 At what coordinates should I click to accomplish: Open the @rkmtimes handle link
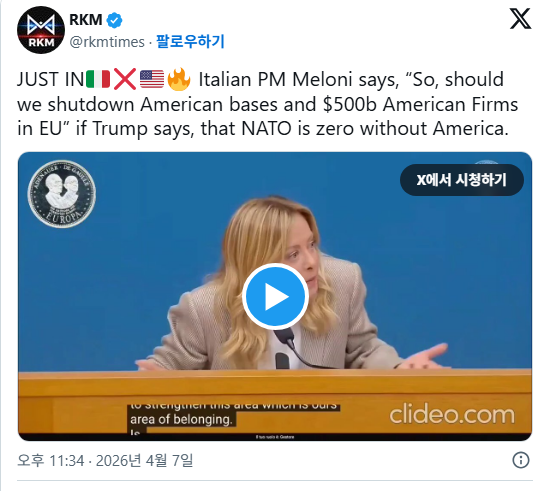pyautogui.click(x=107, y=42)
